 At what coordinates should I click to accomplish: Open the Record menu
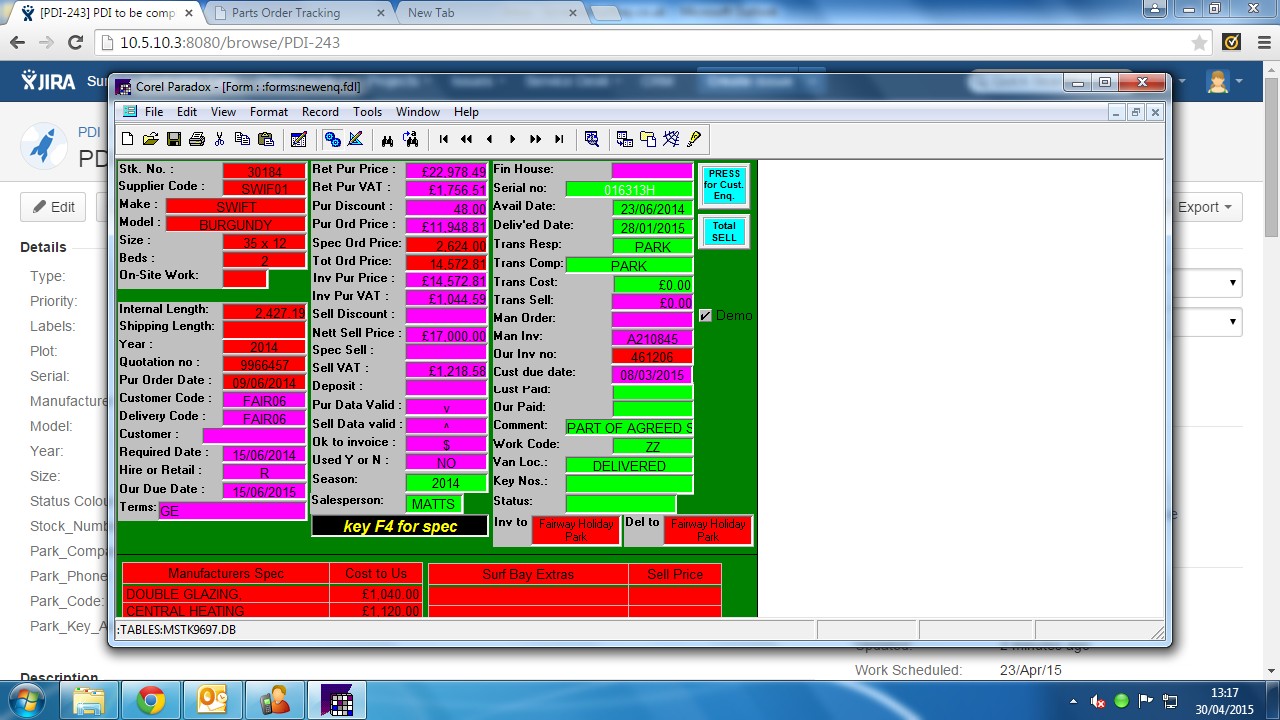pos(320,112)
